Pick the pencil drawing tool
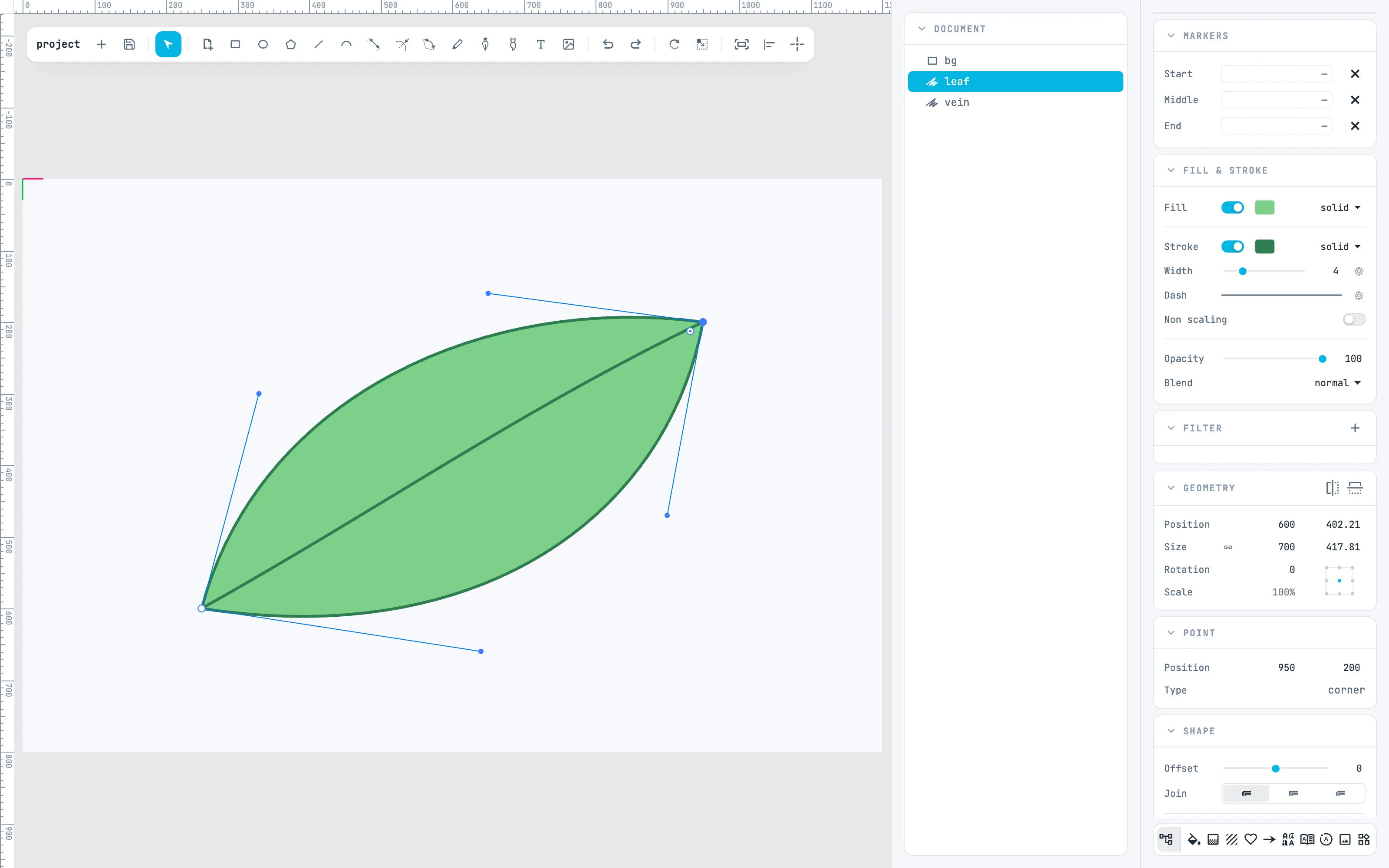This screenshot has width=1389, height=868. 458,44
